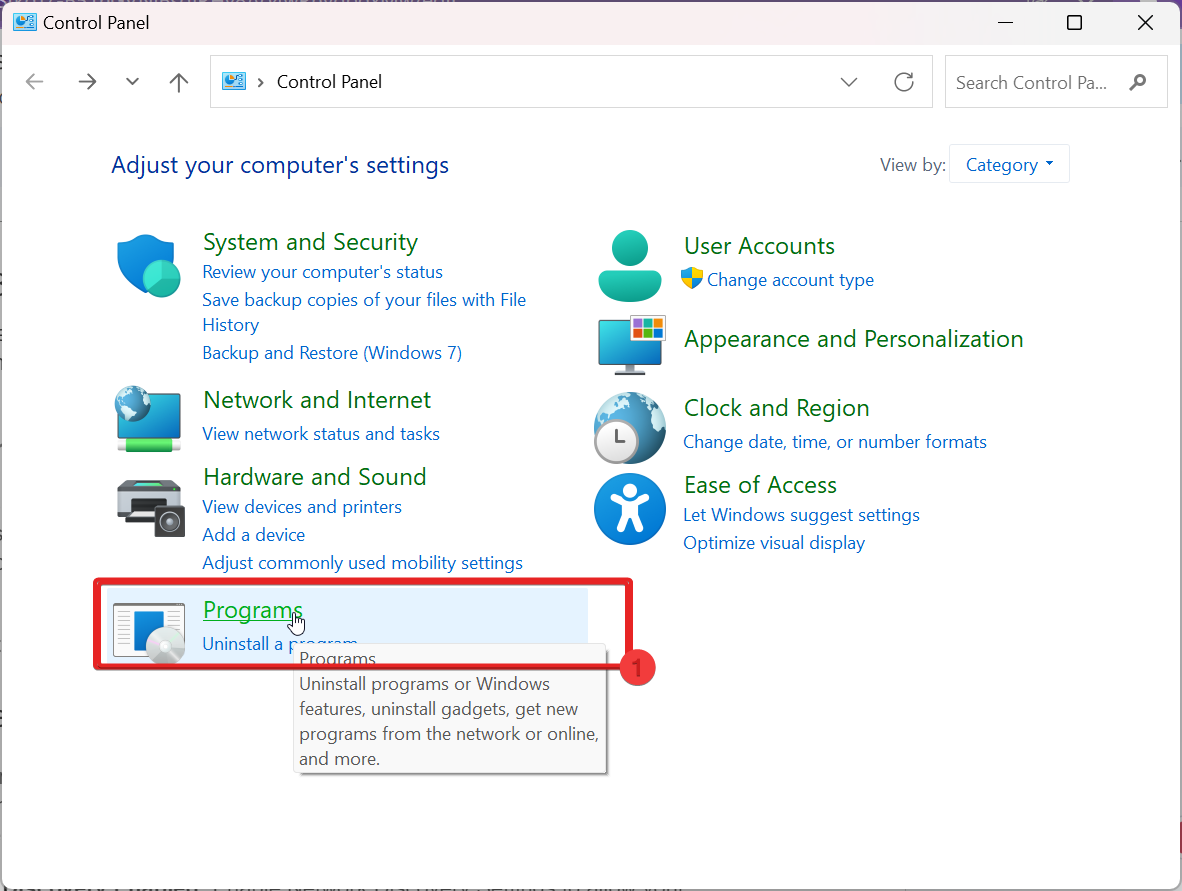
Task: Open Adjust commonly used mobility settings
Action: click(363, 563)
